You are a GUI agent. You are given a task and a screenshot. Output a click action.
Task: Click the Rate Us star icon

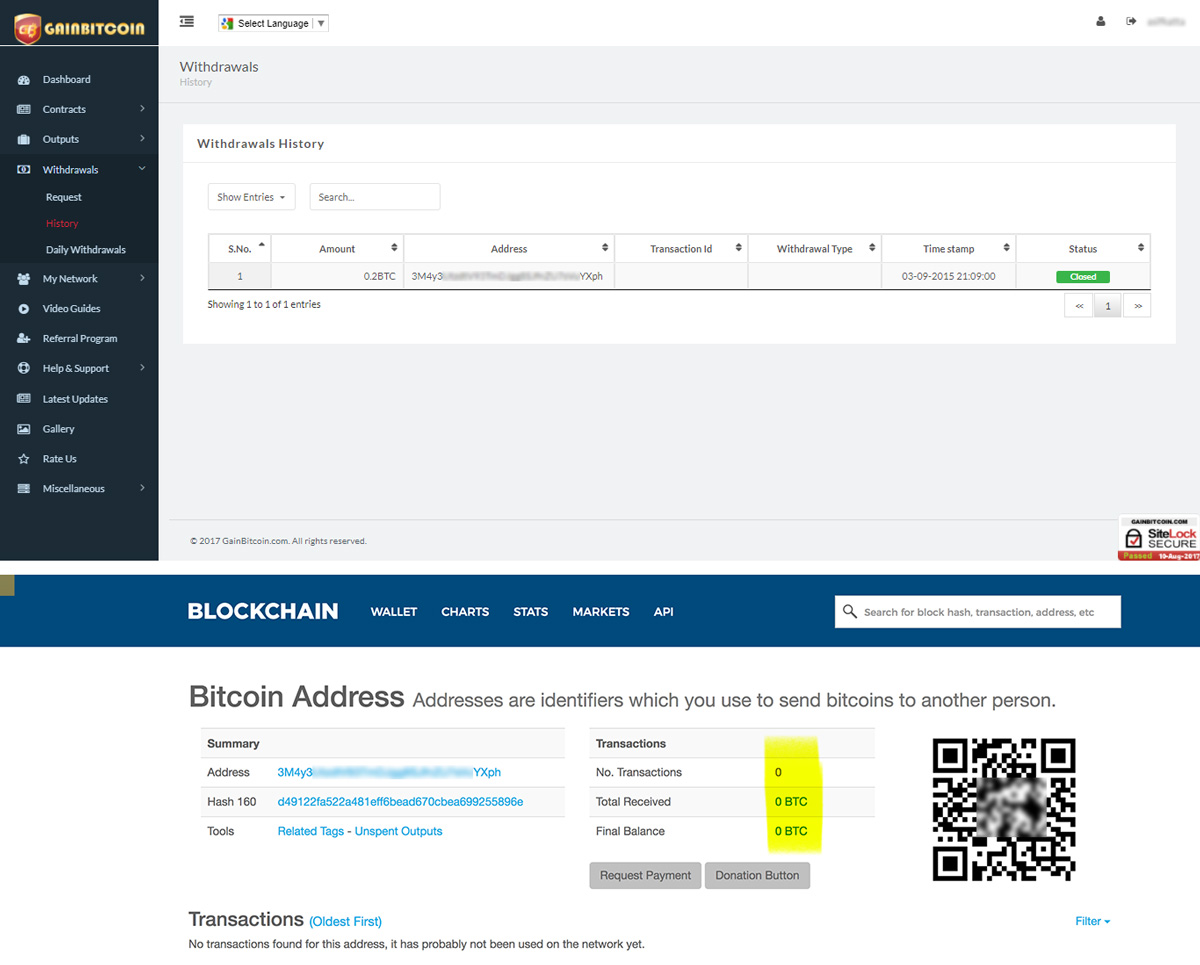tap(24, 459)
